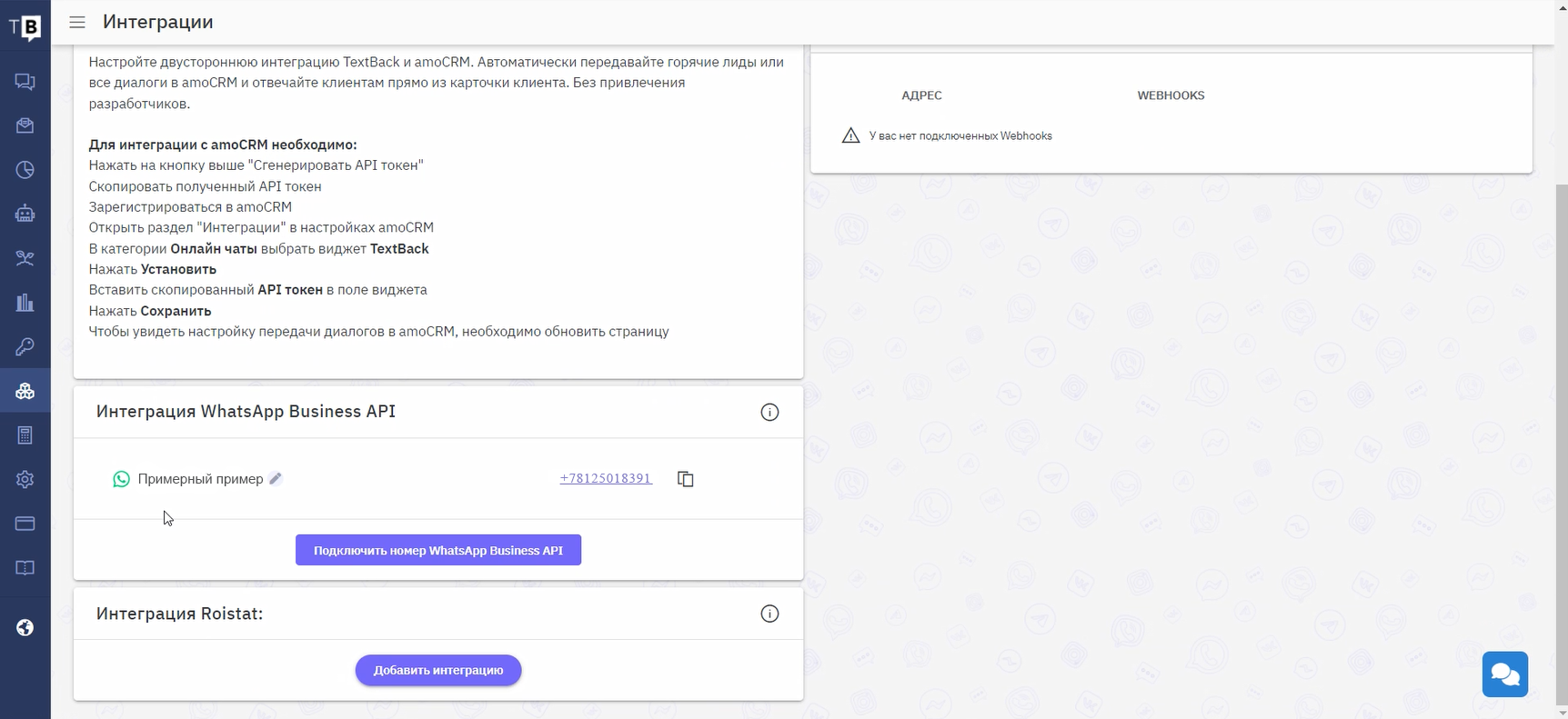Viewport: 1568px width, 719px height.
Task: Open settings gear in sidebar
Action: pyautogui.click(x=25, y=479)
